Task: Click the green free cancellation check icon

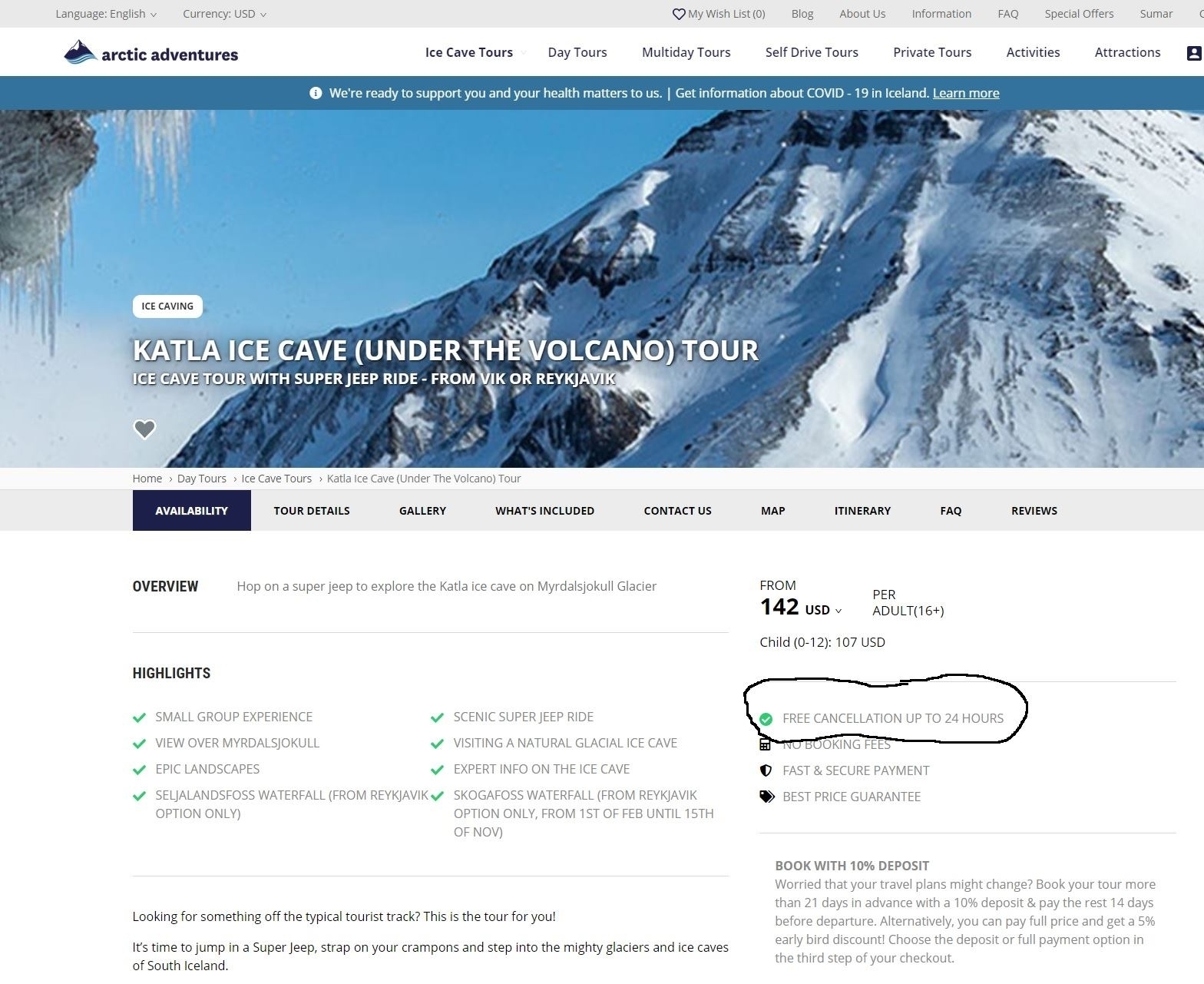Action: (x=766, y=719)
